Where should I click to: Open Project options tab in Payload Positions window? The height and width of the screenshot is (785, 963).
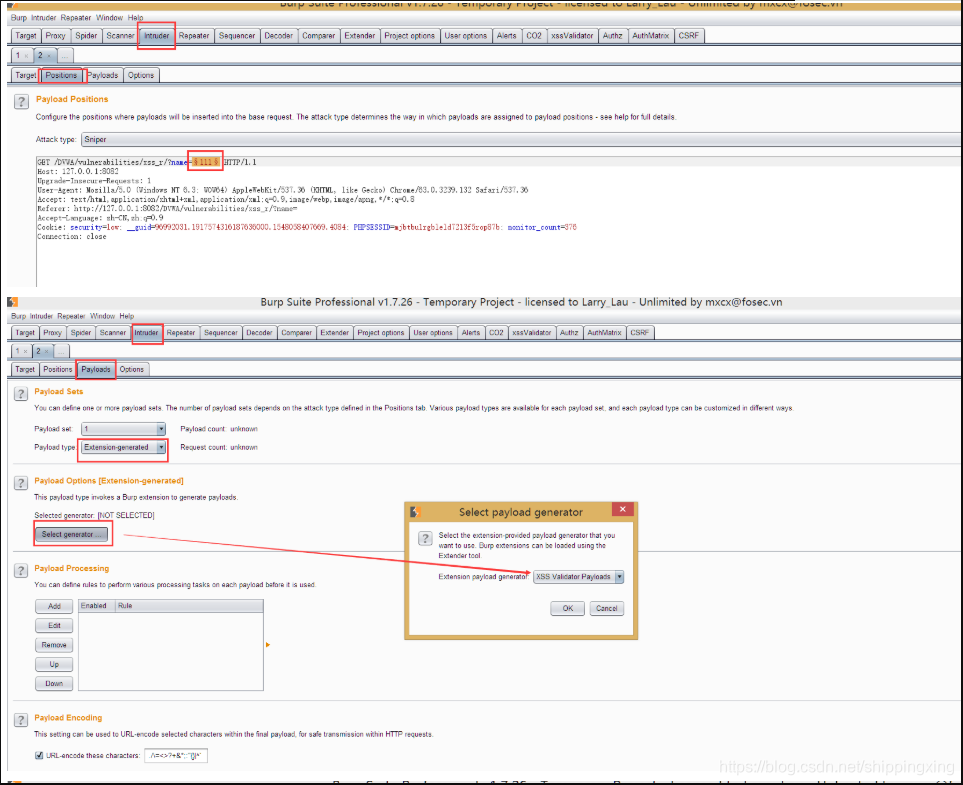click(409, 36)
